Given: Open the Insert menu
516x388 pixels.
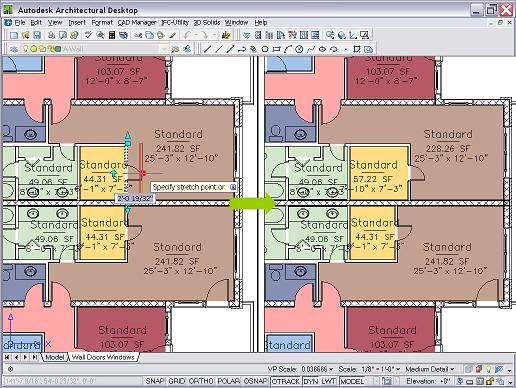Looking at the screenshot, I should pyautogui.click(x=77, y=22).
